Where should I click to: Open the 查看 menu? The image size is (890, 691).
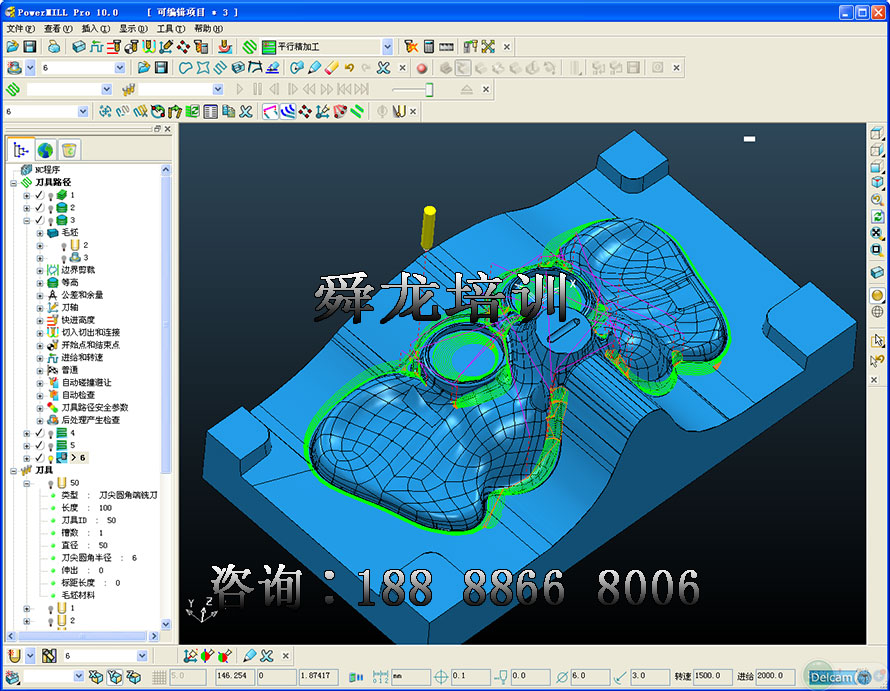(58, 28)
